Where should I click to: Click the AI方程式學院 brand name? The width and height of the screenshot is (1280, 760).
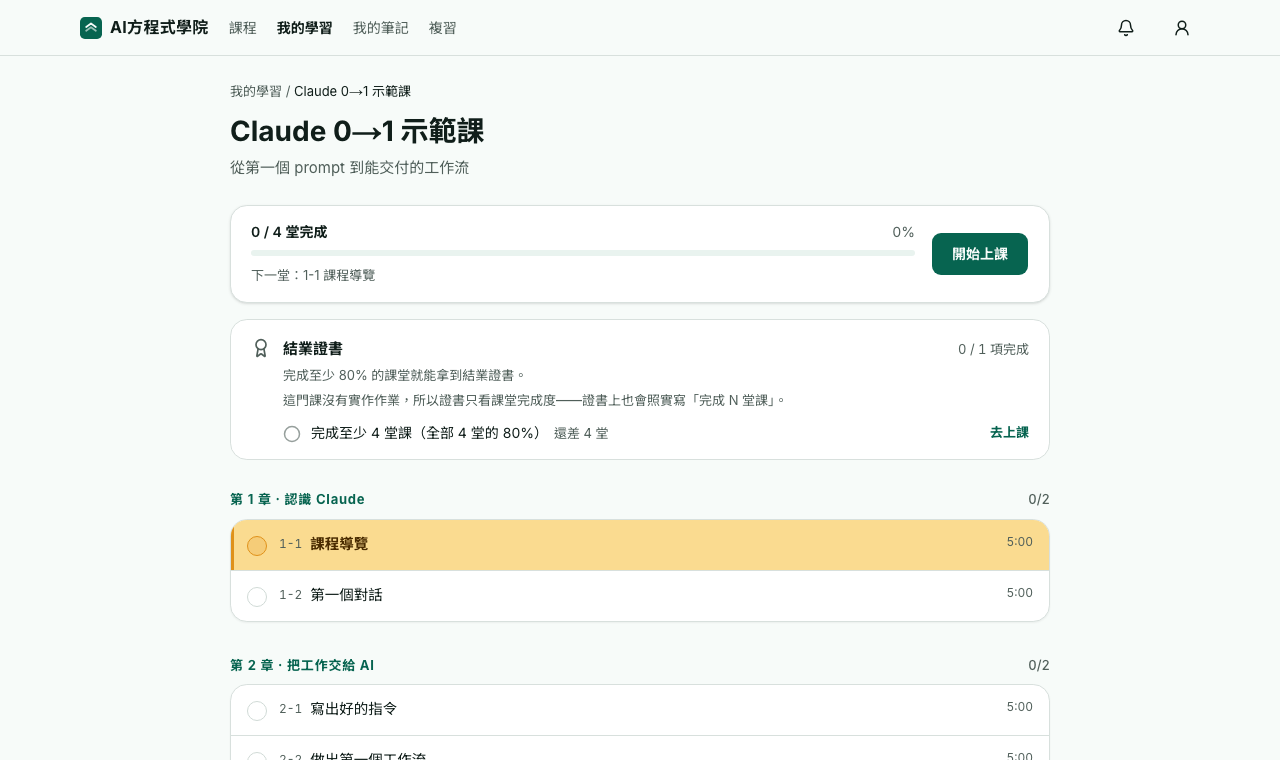(159, 28)
